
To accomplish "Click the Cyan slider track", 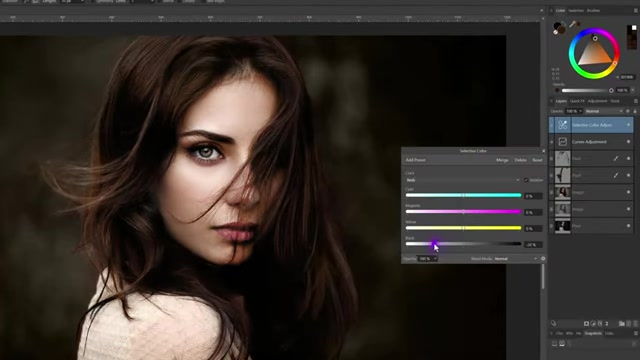I will click(x=463, y=196).
